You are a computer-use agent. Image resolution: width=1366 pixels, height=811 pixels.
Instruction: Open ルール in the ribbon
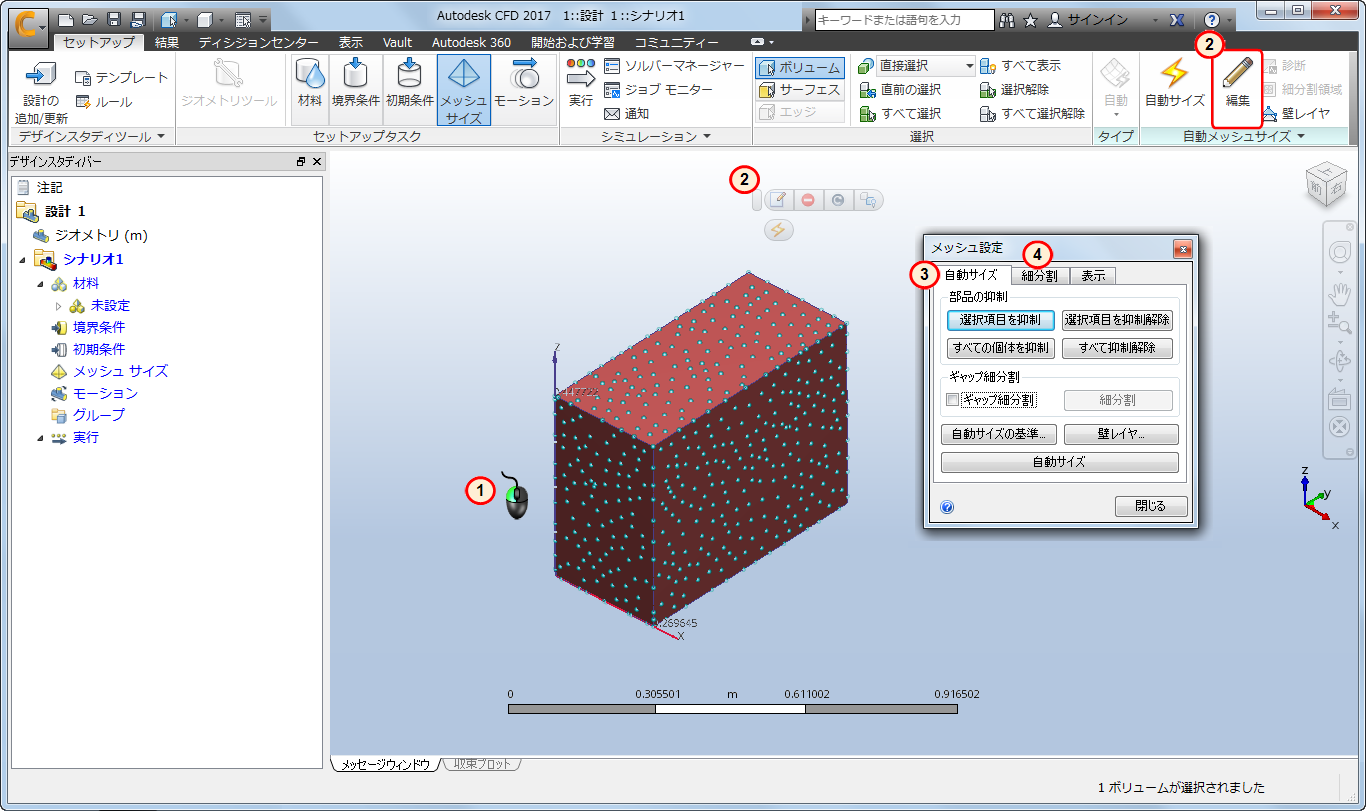(104, 101)
